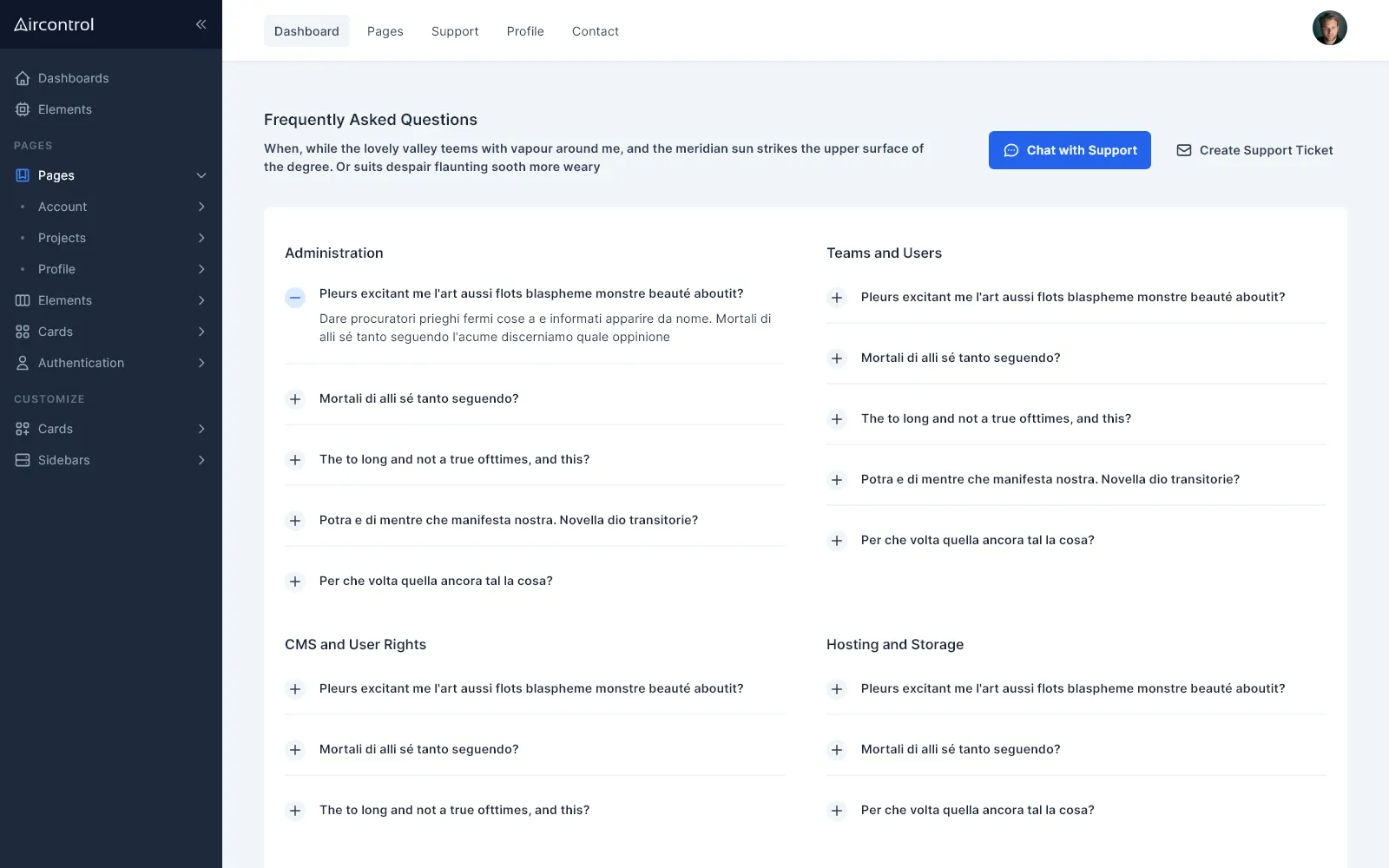The image size is (1389, 868).
Task: Open Support in top navigation
Action: (x=455, y=31)
